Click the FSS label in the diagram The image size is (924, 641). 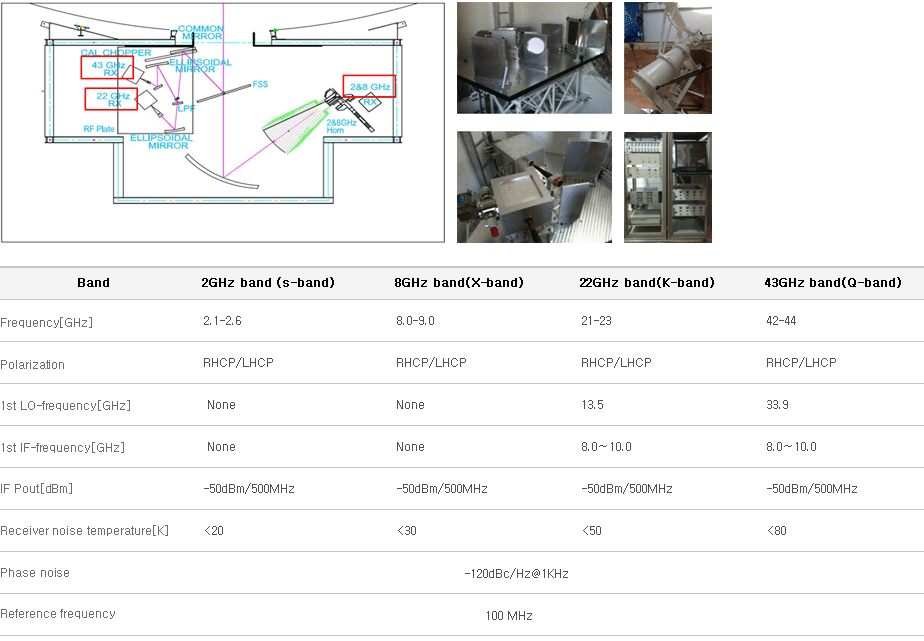click(260, 84)
